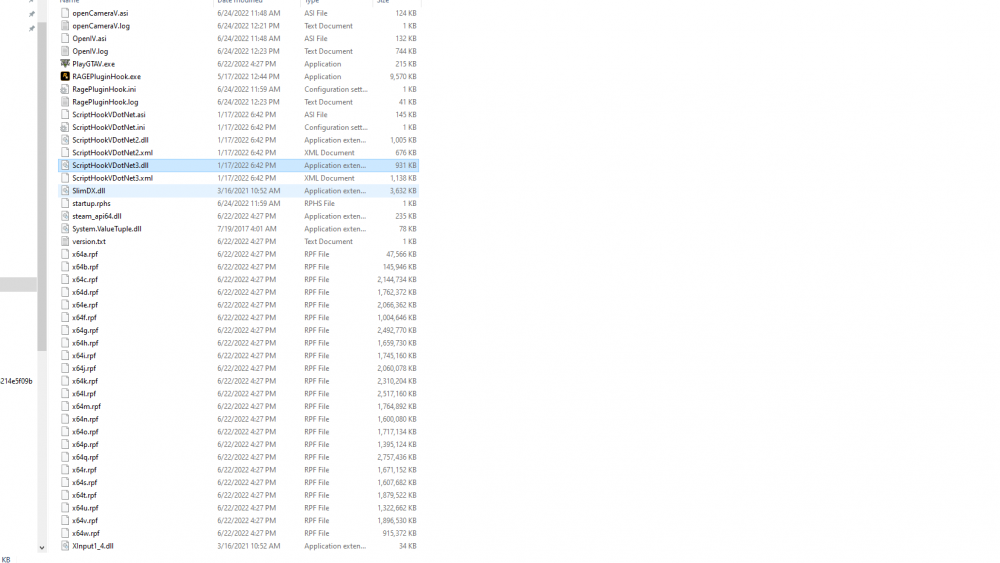The height and width of the screenshot is (563, 1000).
Task: Click the RPHS File type of startup.rphs
Action: click(x=319, y=203)
